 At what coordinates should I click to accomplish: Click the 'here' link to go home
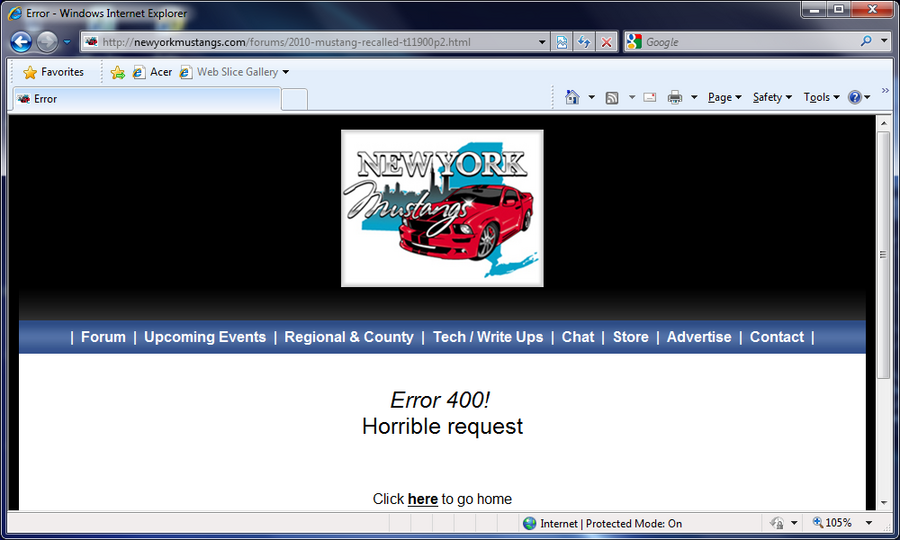click(x=422, y=499)
